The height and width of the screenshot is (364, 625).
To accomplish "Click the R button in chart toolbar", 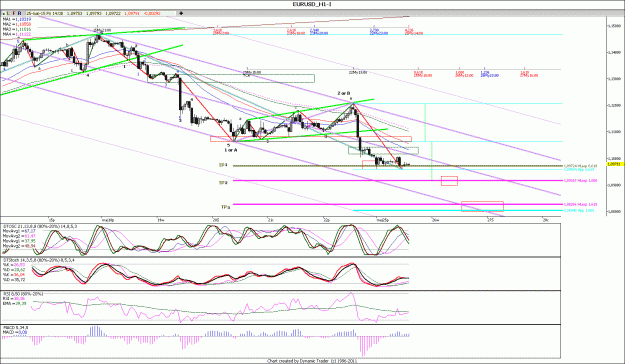I will pos(19,13).
